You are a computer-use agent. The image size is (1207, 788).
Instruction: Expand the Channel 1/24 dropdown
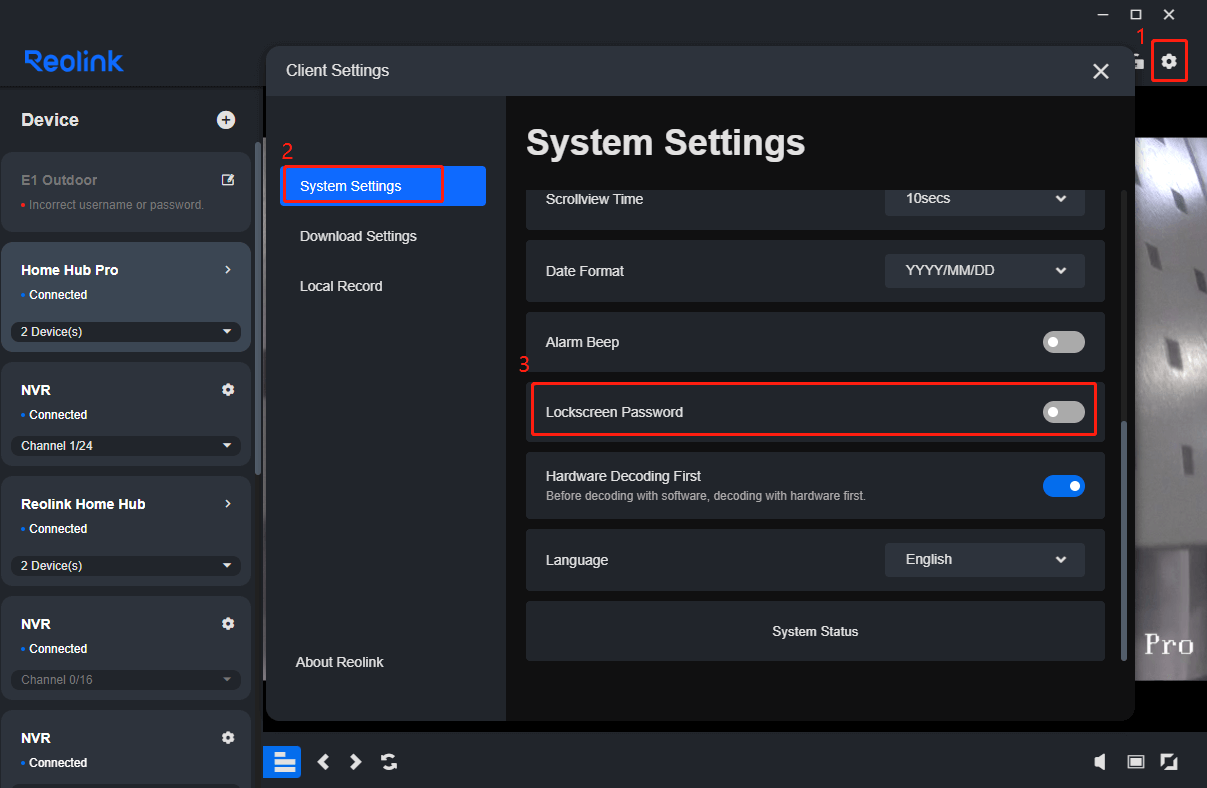tap(125, 445)
